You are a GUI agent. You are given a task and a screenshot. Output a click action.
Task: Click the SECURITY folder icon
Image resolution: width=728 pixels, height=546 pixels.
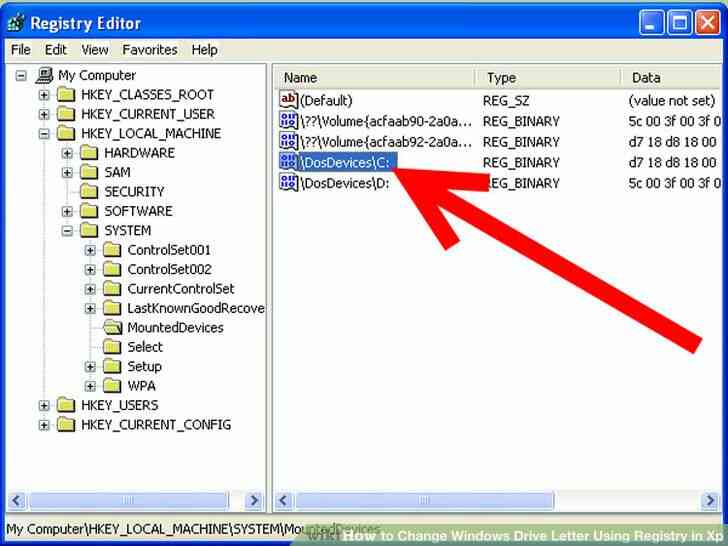[89, 192]
